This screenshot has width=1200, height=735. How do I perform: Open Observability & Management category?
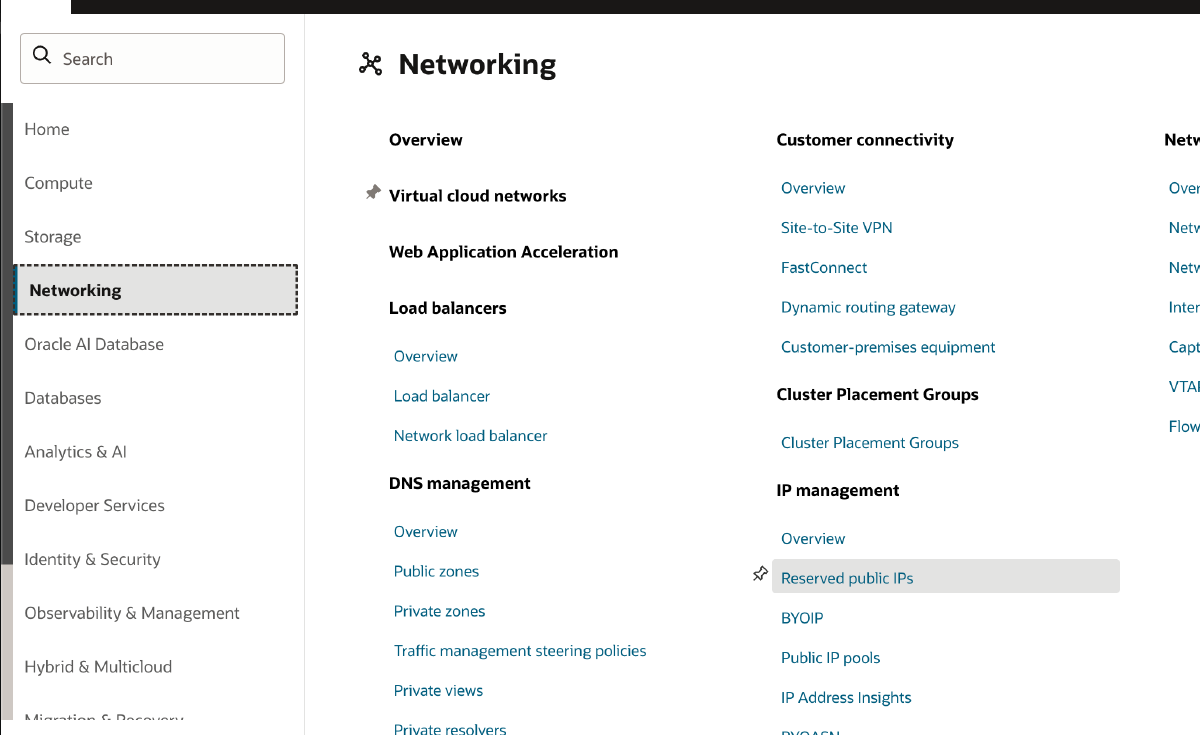[x=132, y=613]
